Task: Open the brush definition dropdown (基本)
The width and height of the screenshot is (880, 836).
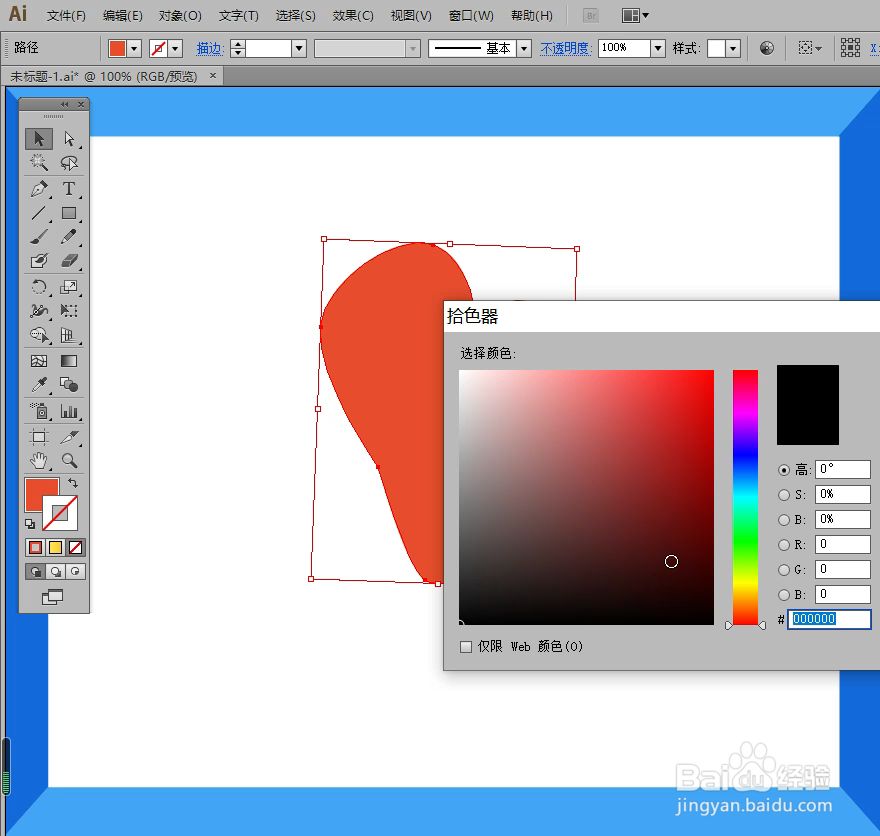Action: pos(524,49)
